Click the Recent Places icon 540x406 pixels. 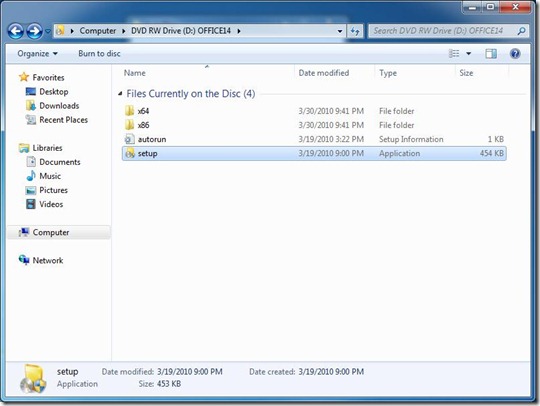[x=31, y=119]
